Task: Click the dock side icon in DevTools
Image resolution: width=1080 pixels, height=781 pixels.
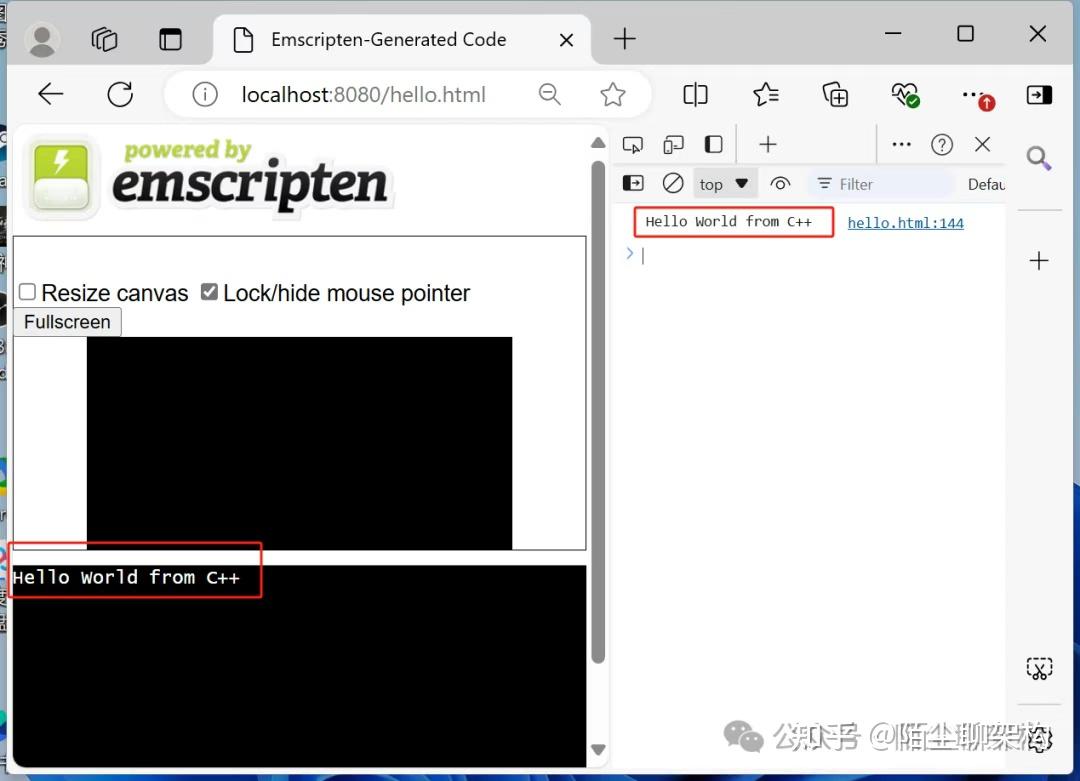Action: pos(713,144)
